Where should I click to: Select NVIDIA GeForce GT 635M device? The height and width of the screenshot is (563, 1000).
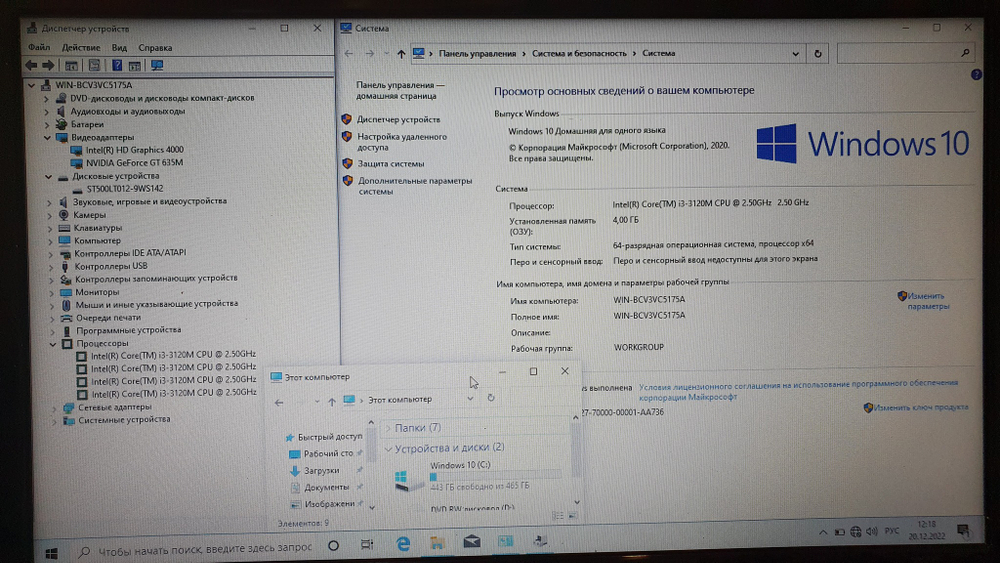pos(134,163)
